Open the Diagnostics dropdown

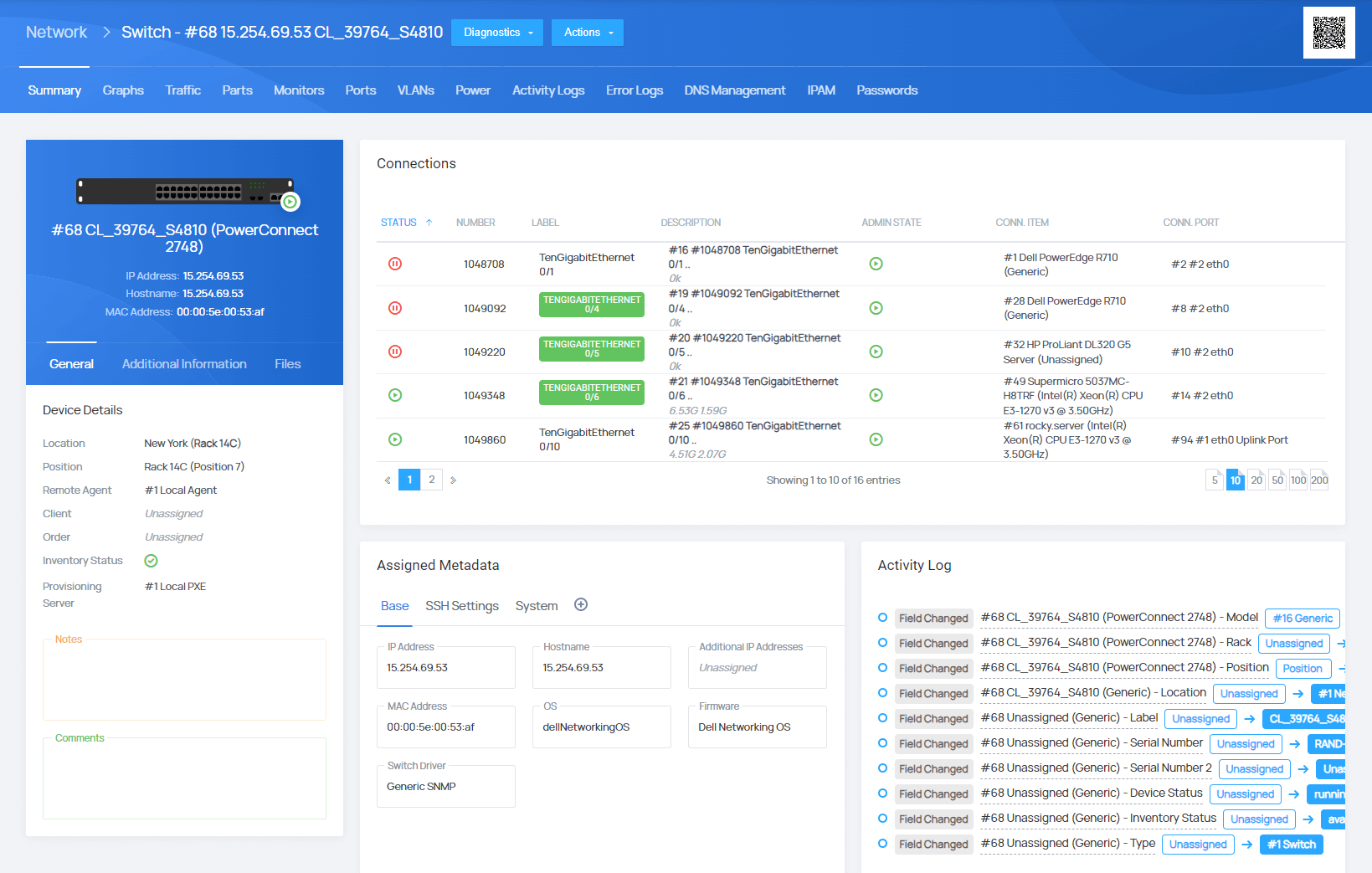497,33
